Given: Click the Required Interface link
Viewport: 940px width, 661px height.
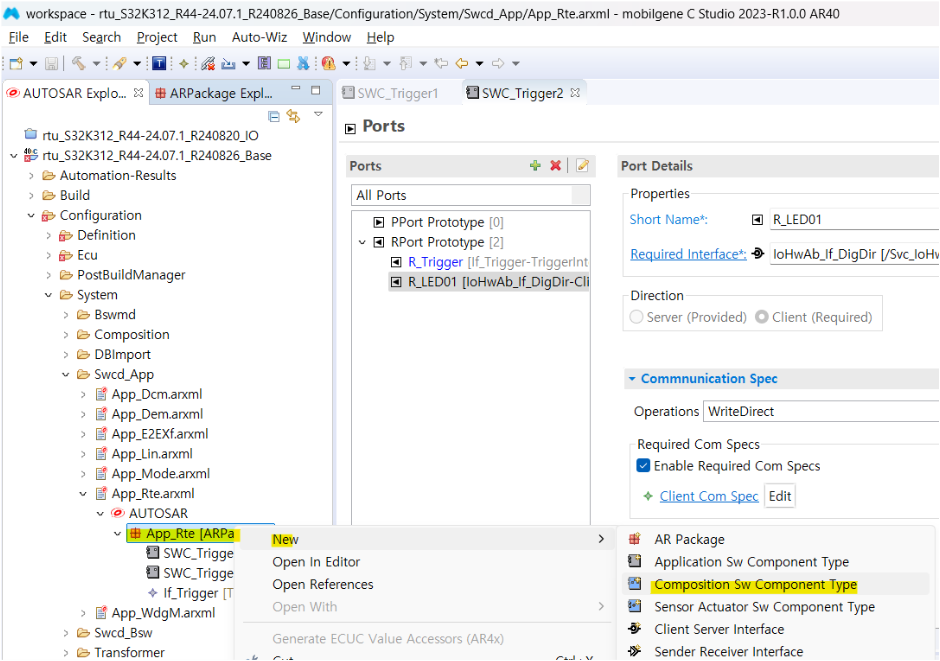Looking at the screenshot, I should pyautogui.click(x=688, y=254).
